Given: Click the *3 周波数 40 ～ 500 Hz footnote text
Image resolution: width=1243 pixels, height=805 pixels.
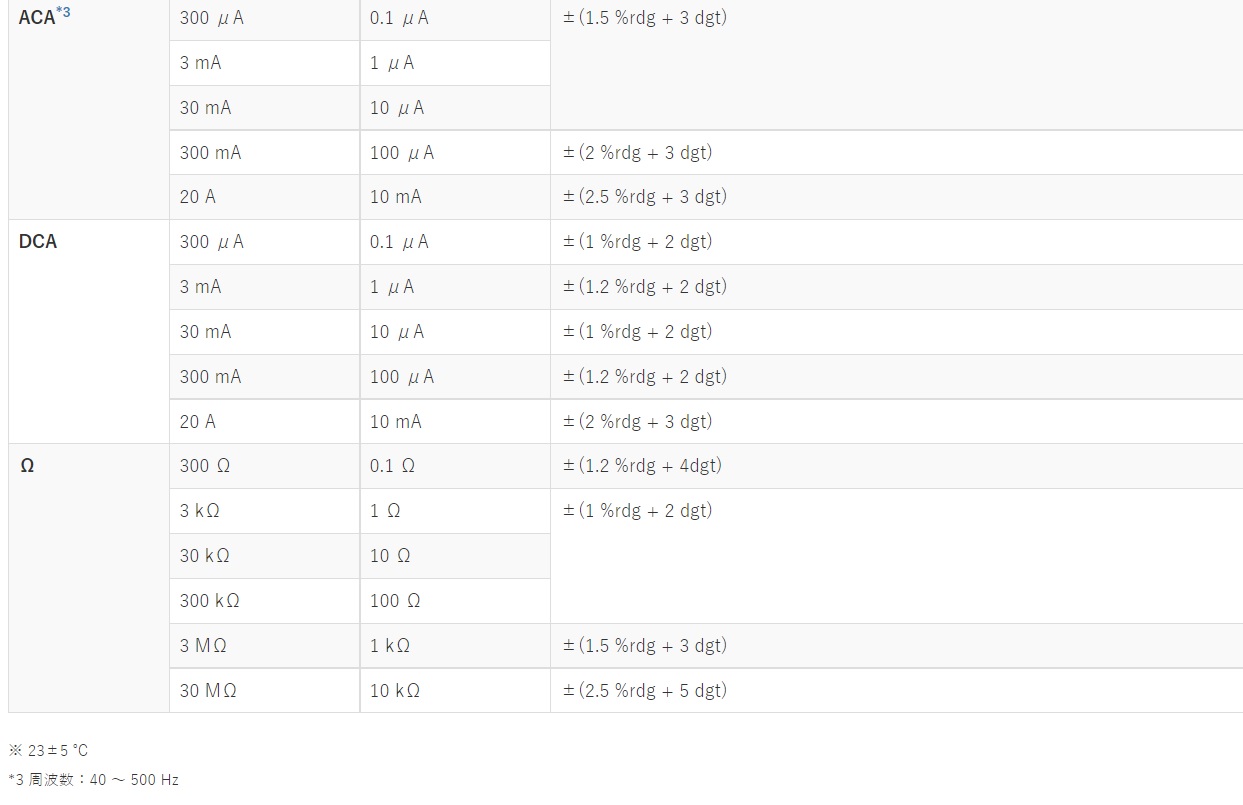Looking at the screenshot, I should point(94,780).
